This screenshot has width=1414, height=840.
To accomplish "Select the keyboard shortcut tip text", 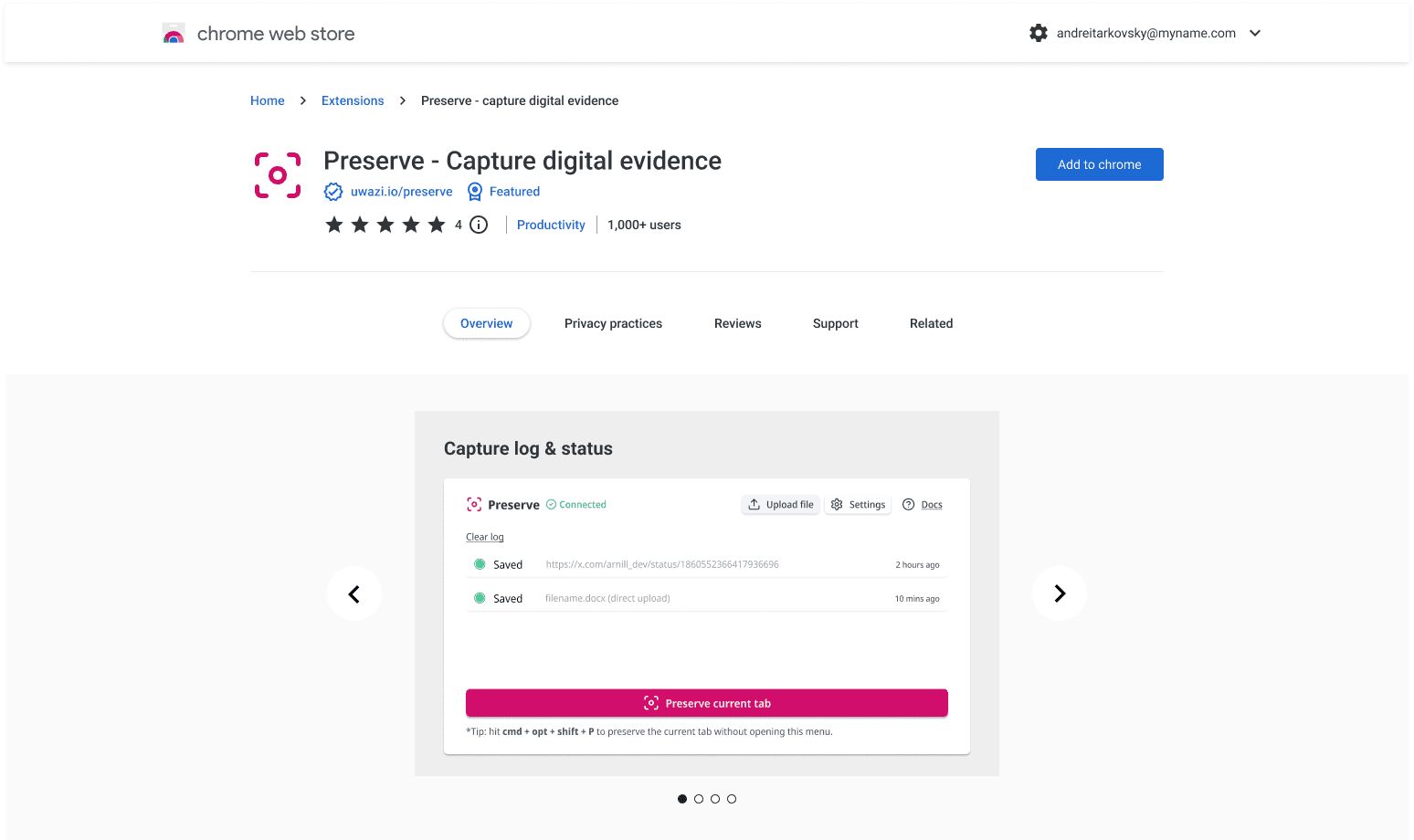I will pyautogui.click(x=649, y=731).
